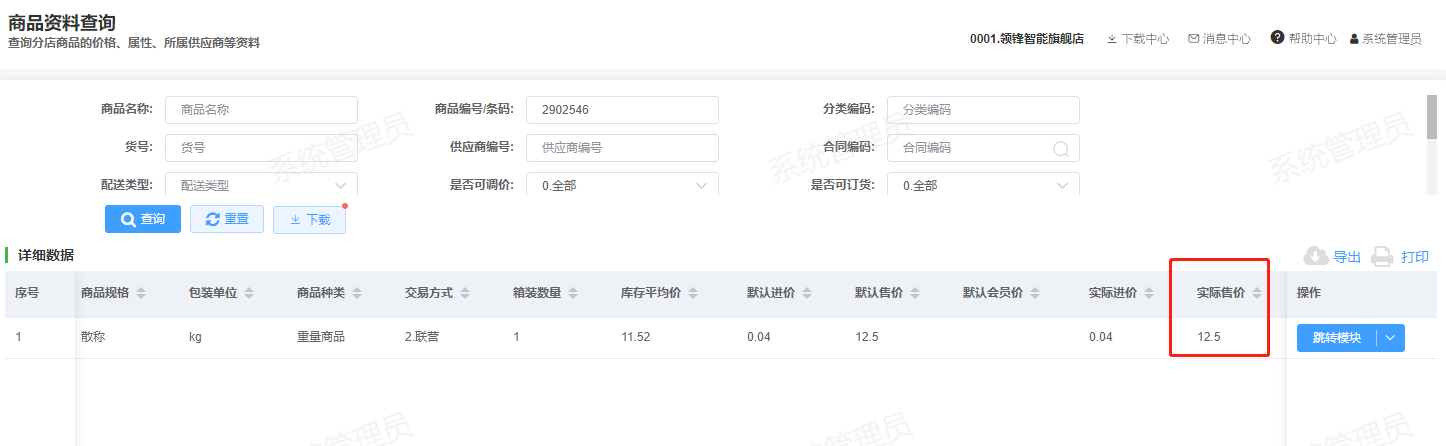This screenshot has height=446, width=1446.
Task: Select the 12.5 value under 默认售价
Action: coord(867,337)
